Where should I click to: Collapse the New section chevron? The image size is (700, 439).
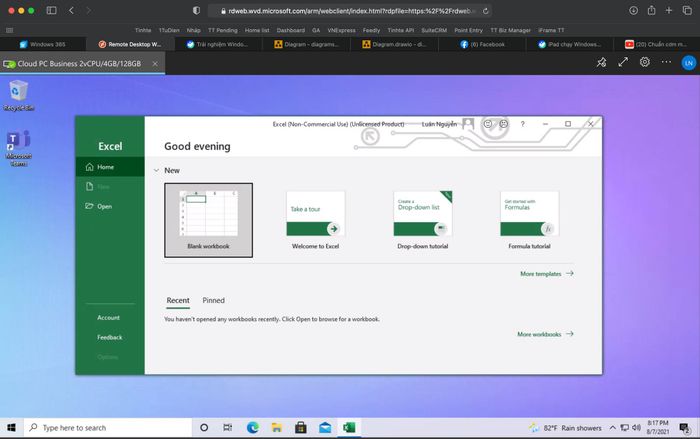tap(156, 171)
